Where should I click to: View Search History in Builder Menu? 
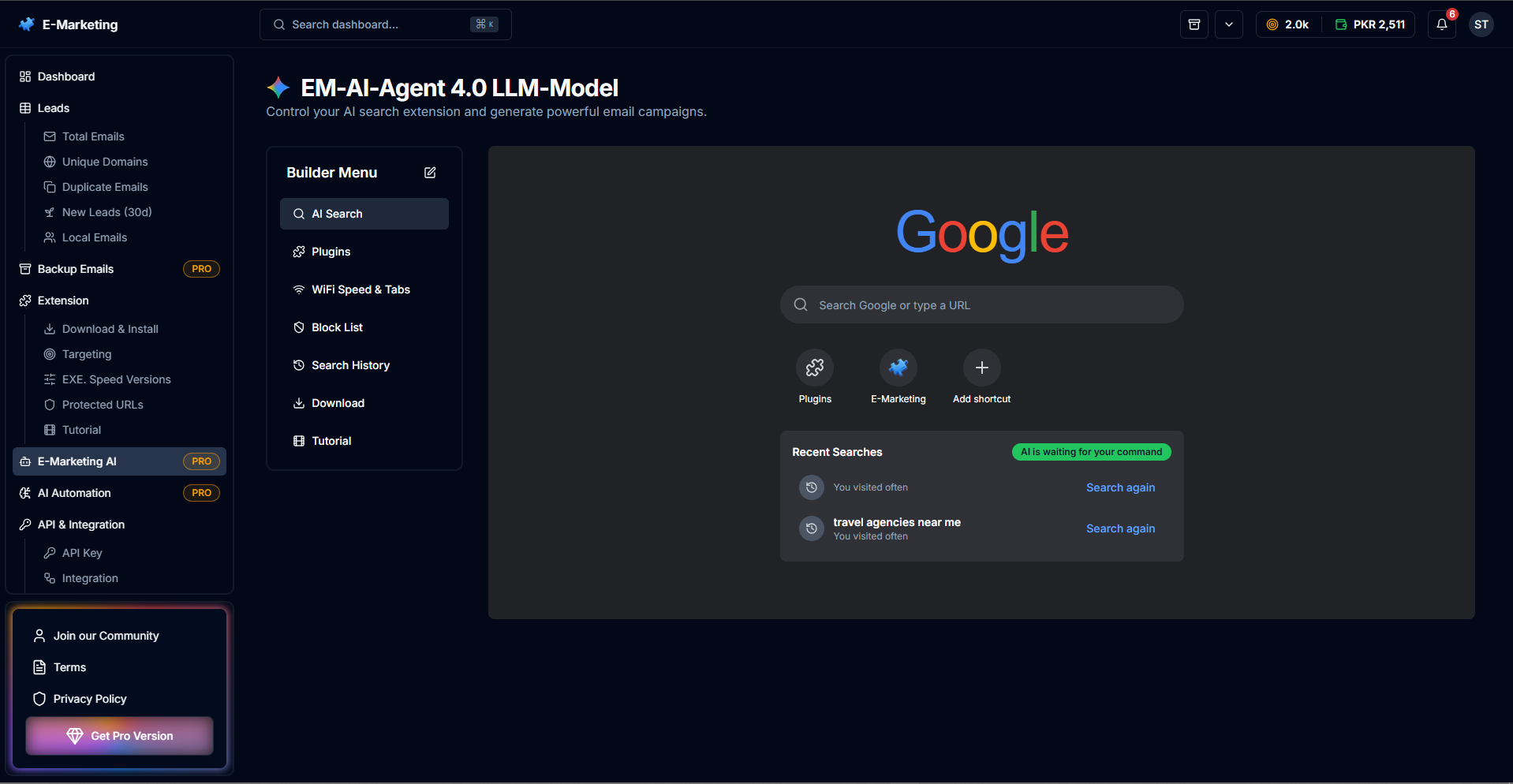[x=350, y=364]
